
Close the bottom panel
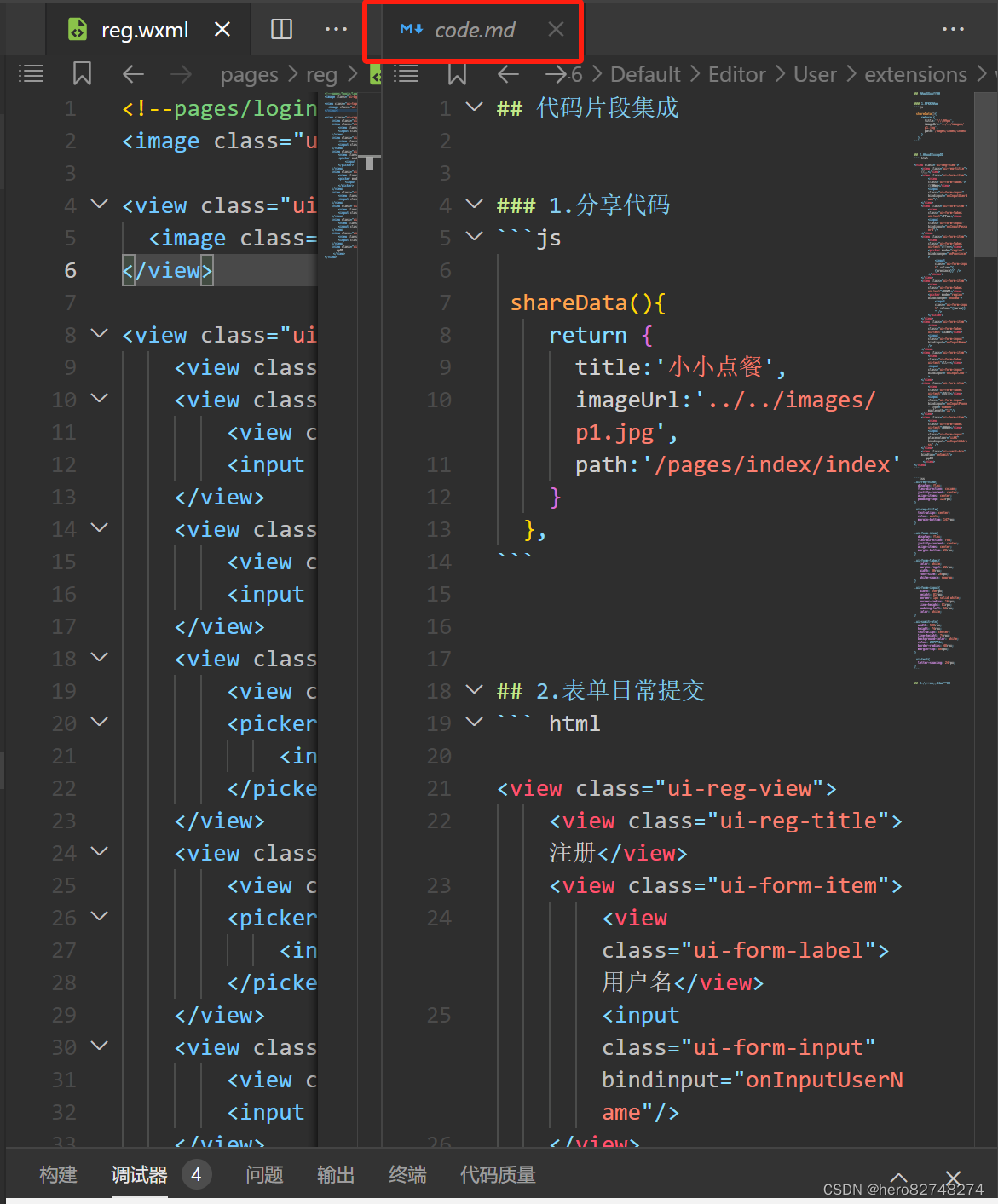[x=954, y=1178]
